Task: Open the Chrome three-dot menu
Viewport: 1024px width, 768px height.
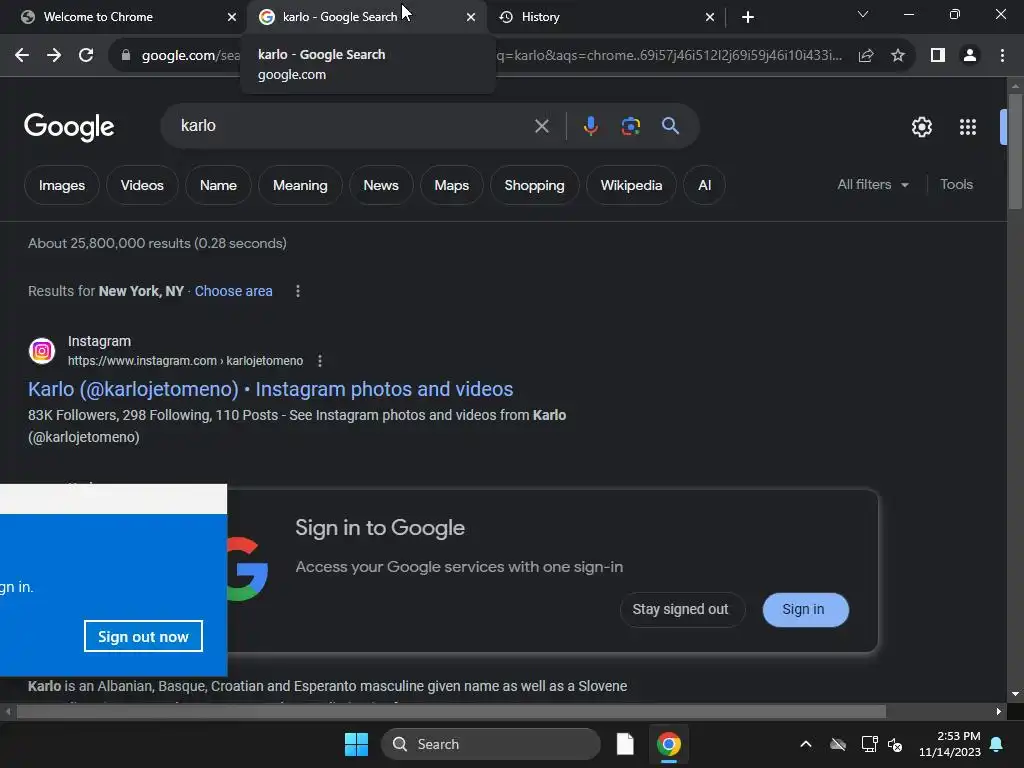Action: point(1002,56)
